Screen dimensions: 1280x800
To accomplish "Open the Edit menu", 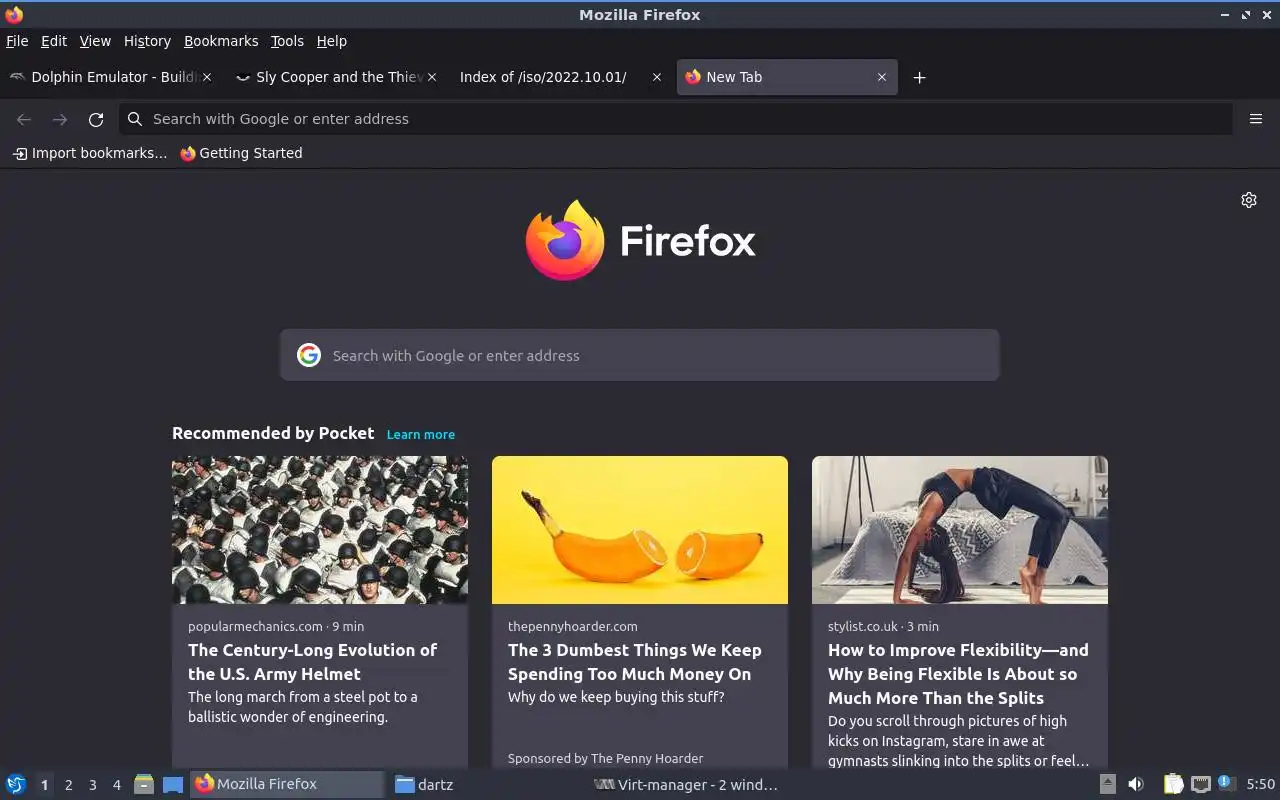I will 54,41.
